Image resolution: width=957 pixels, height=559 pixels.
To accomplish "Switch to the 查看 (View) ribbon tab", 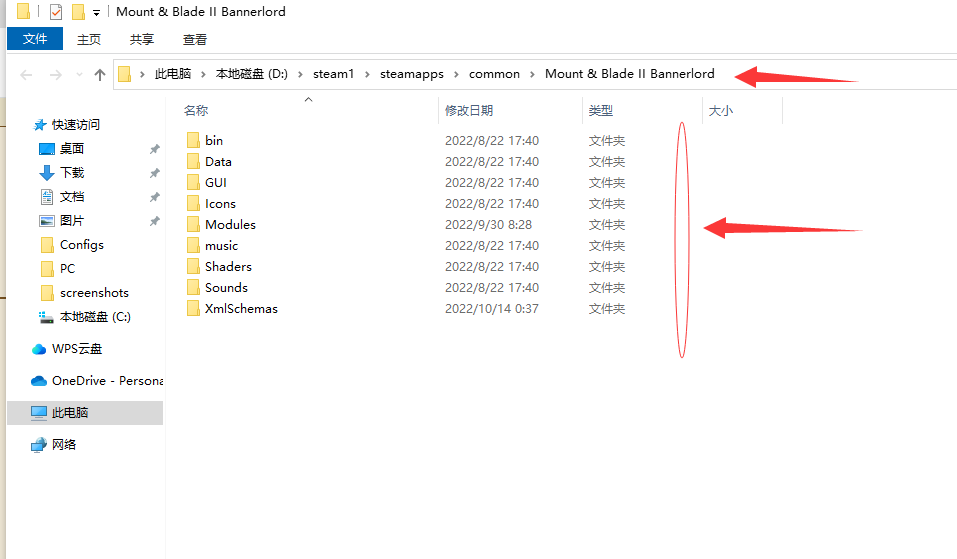I will [195, 39].
